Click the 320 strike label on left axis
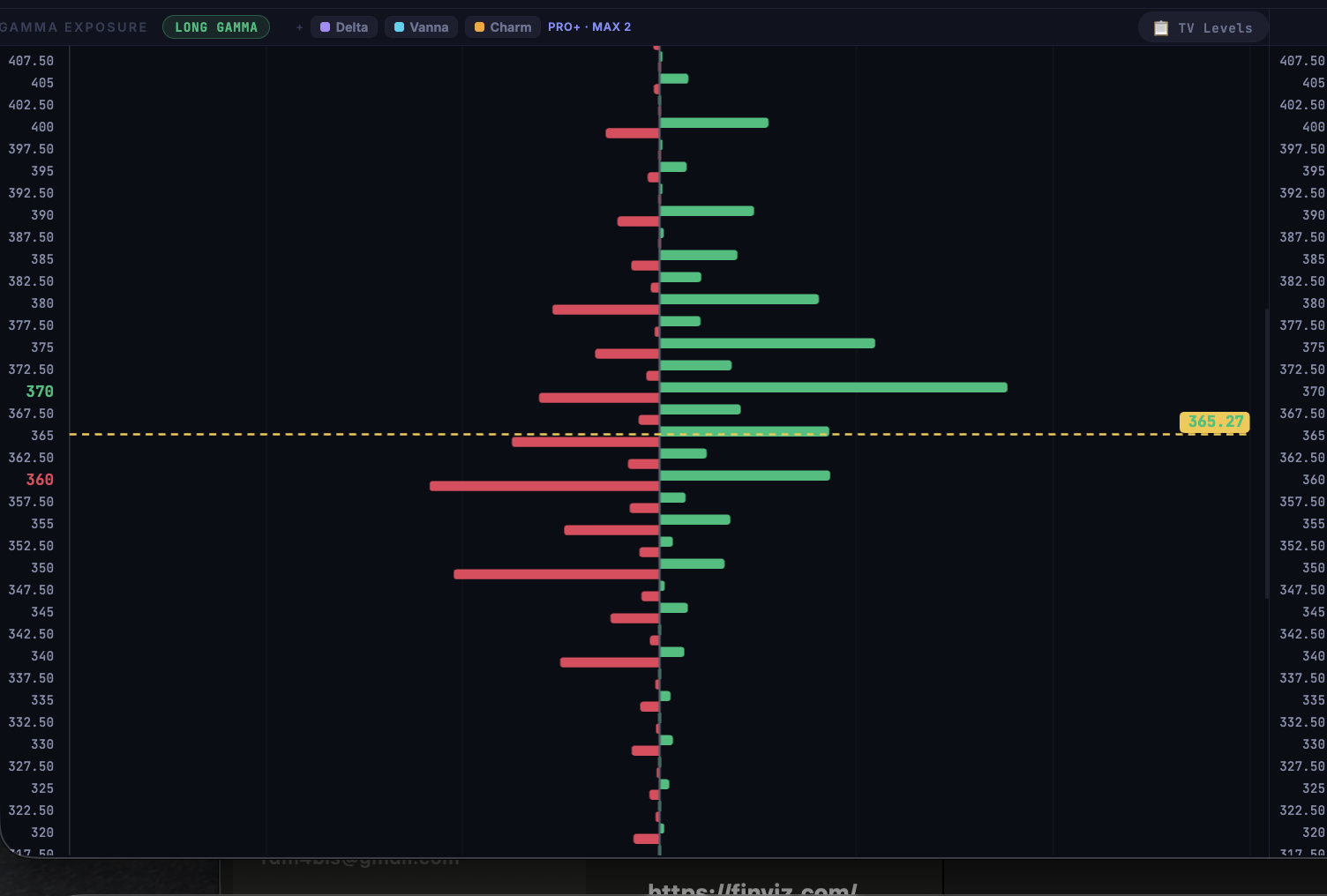Viewport: 1327px width, 896px height. click(42, 833)
